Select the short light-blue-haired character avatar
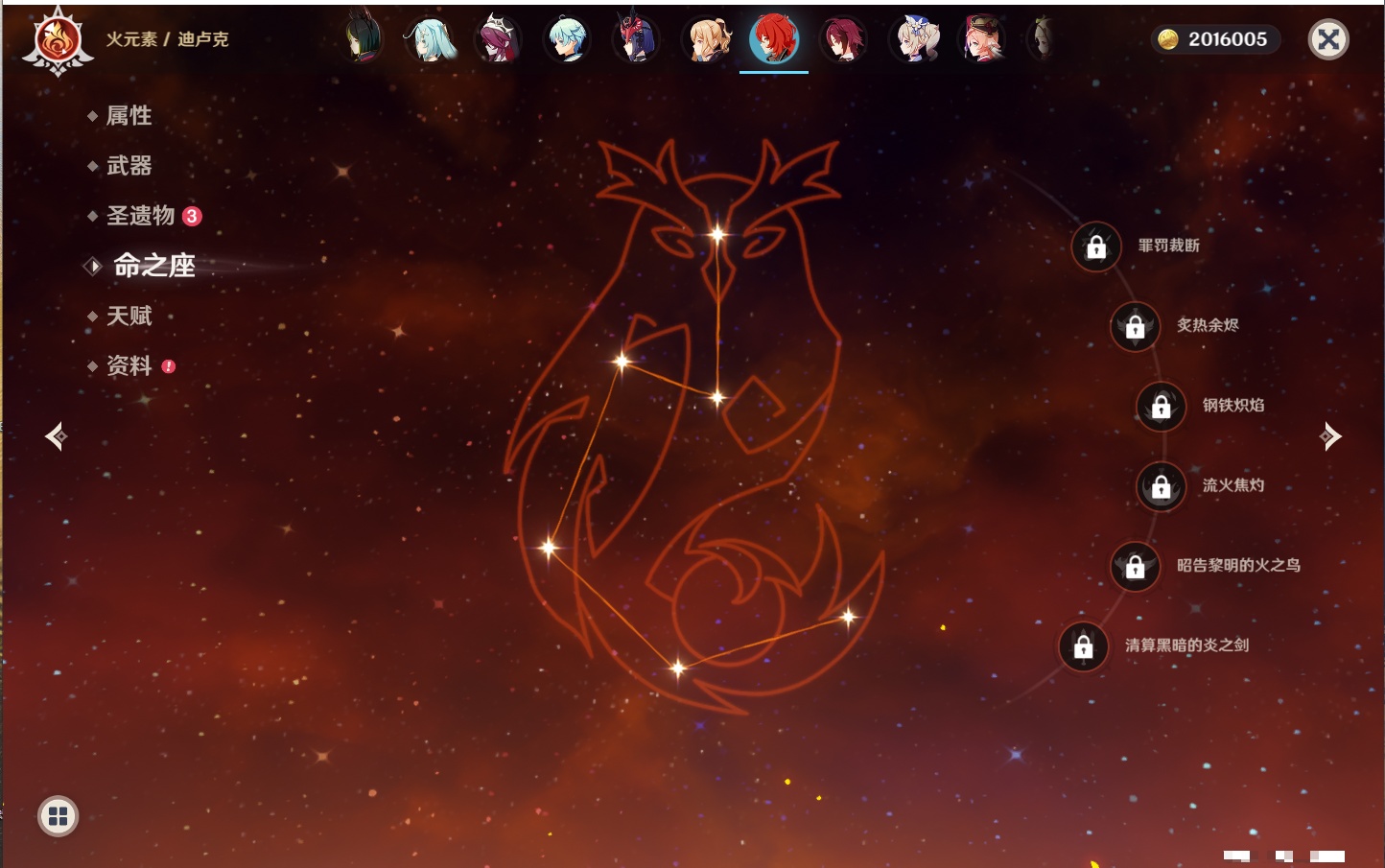 pyautogui.click(x=568, y=39)
